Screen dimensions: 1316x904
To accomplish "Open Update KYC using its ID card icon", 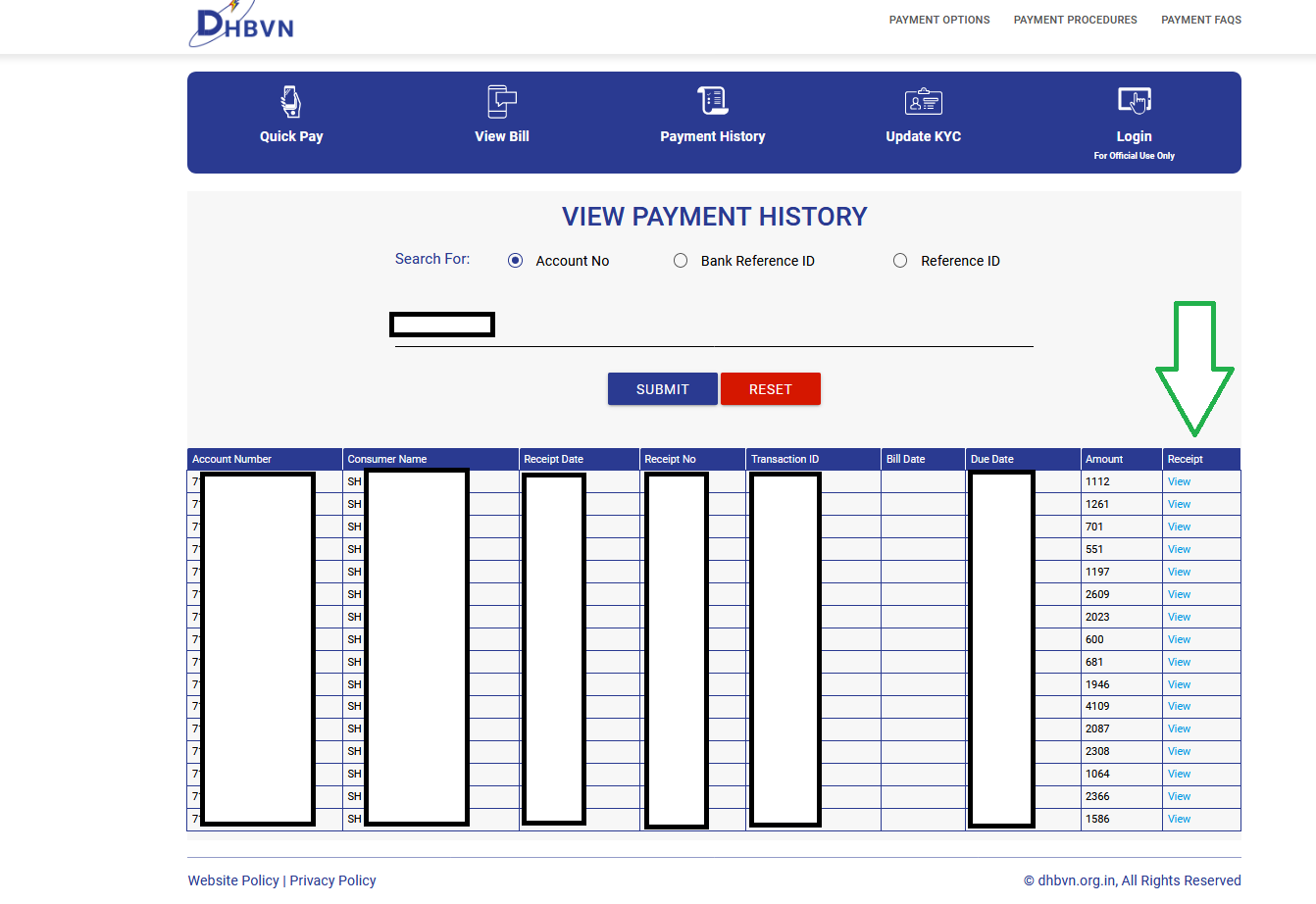I will [x=923, y=100].
